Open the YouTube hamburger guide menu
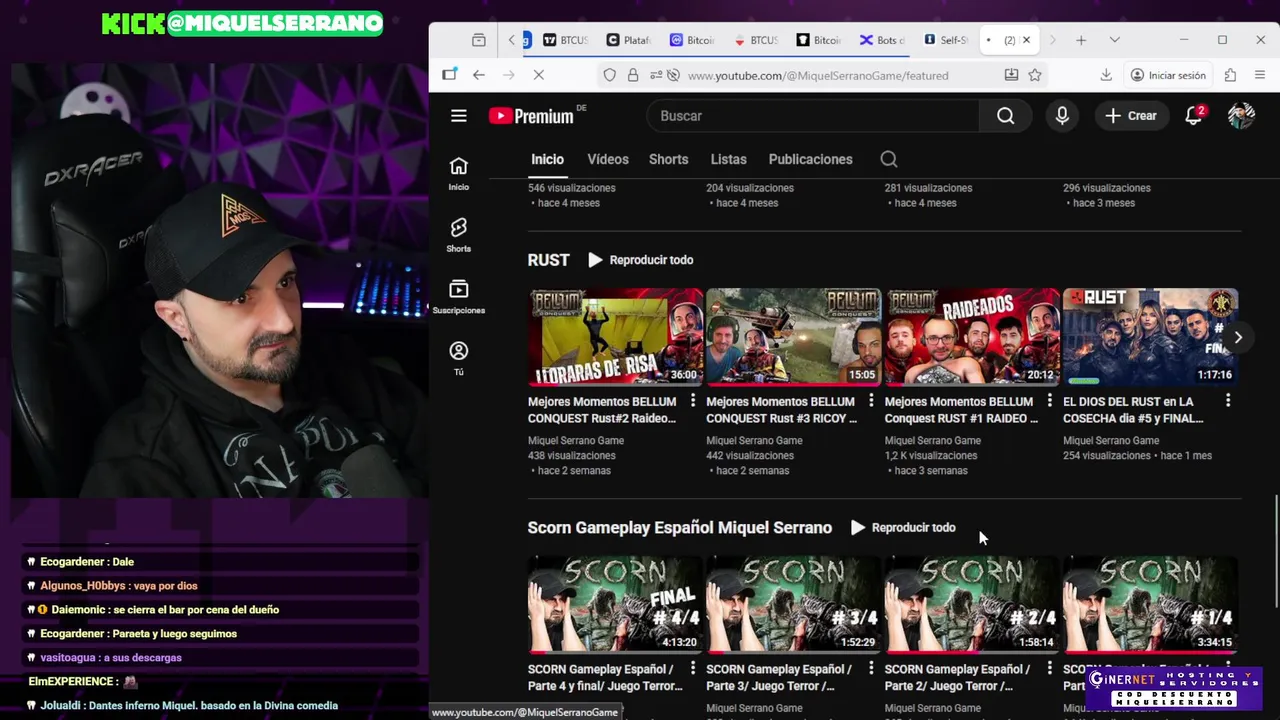 (x=459, y=116)
